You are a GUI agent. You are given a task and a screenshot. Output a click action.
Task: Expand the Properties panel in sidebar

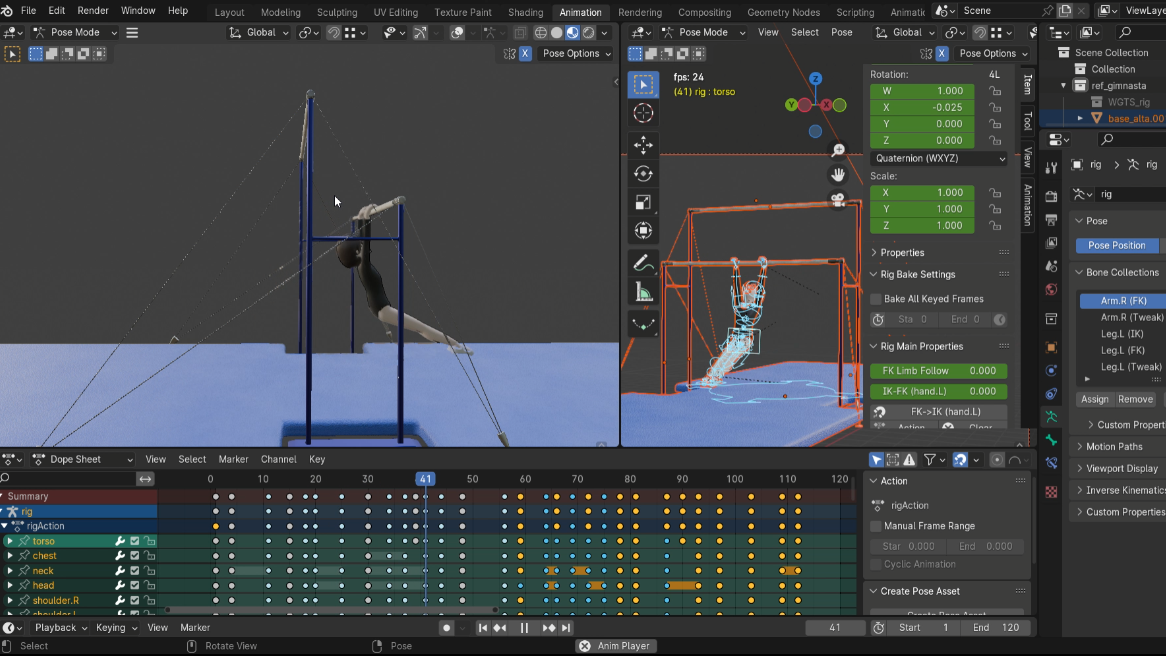point(902,253)
